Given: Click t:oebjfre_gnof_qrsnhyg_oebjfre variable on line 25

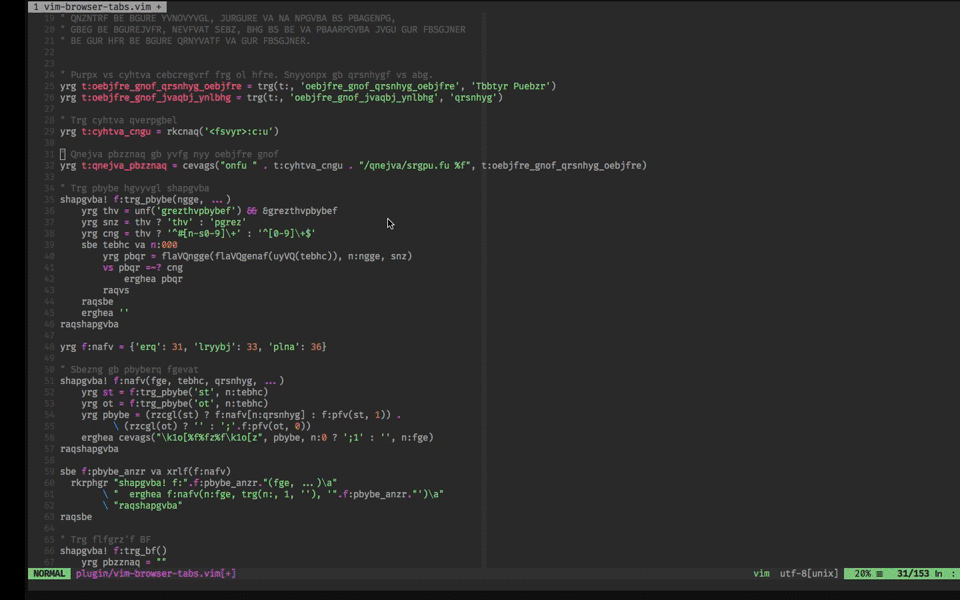Looking at the screenshot, I should tap(162, 86).
